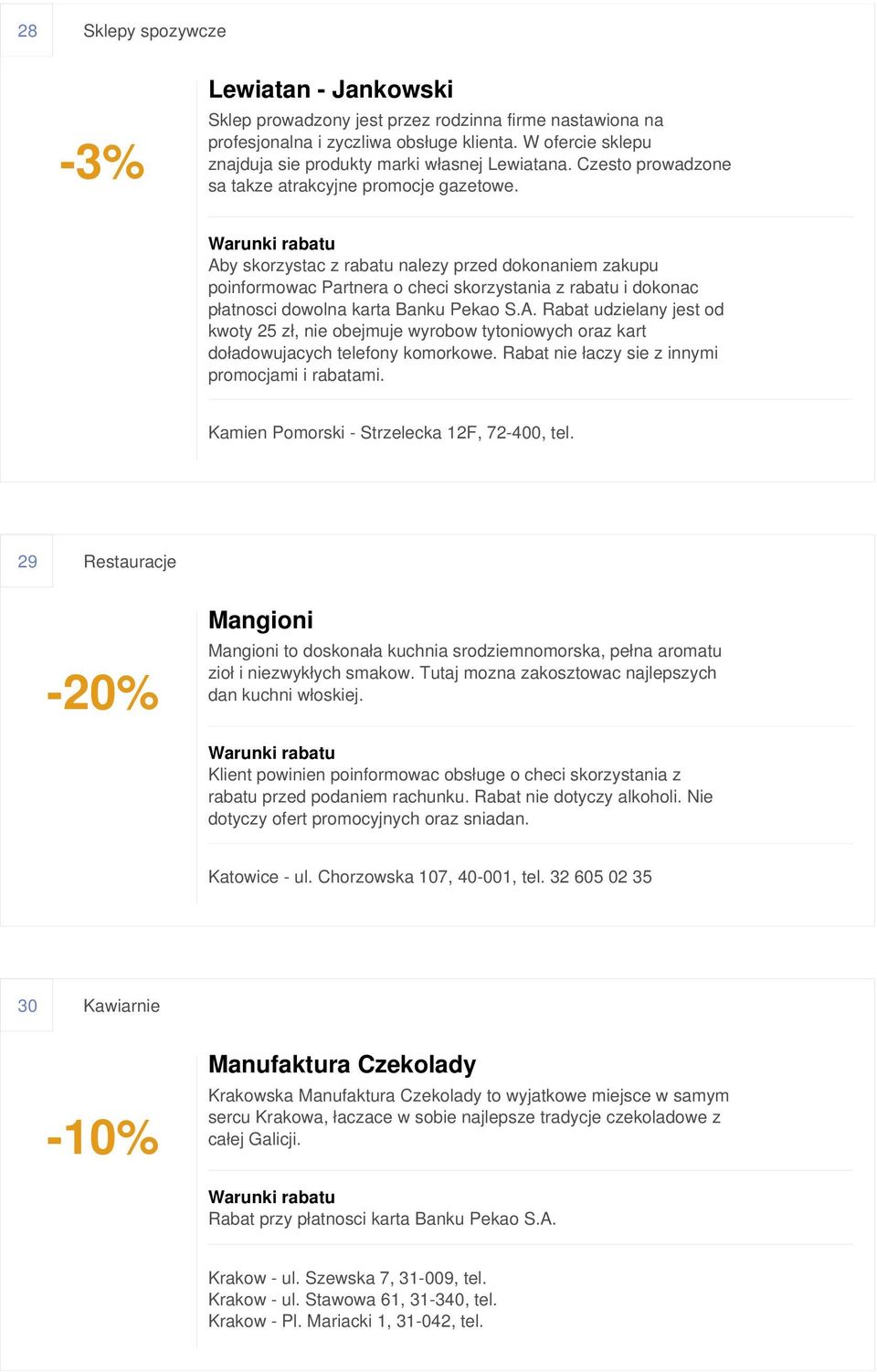This screenshot has height=1372, width=877.
Task: Click the Krakow ul. Szewska 7 address
Action: pyautogui.click(x=347, y=1278)
